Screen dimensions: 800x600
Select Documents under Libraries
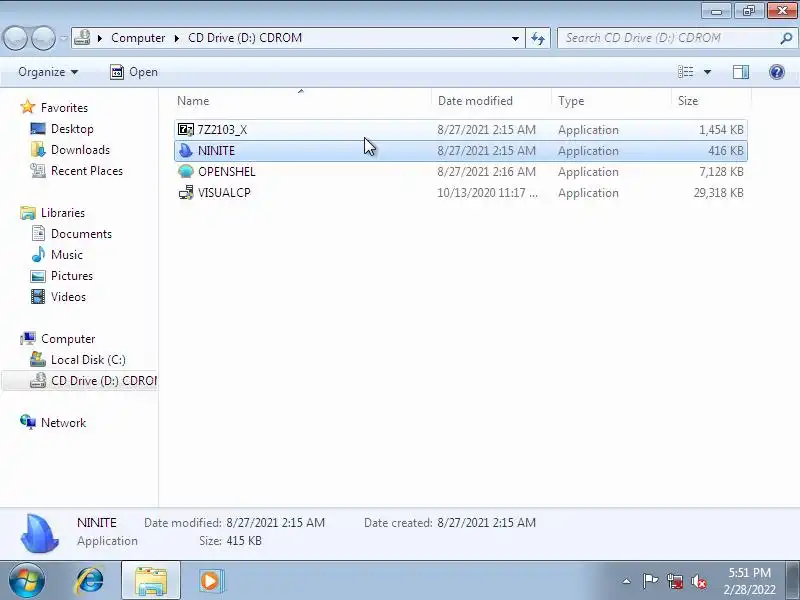point(81,233)
